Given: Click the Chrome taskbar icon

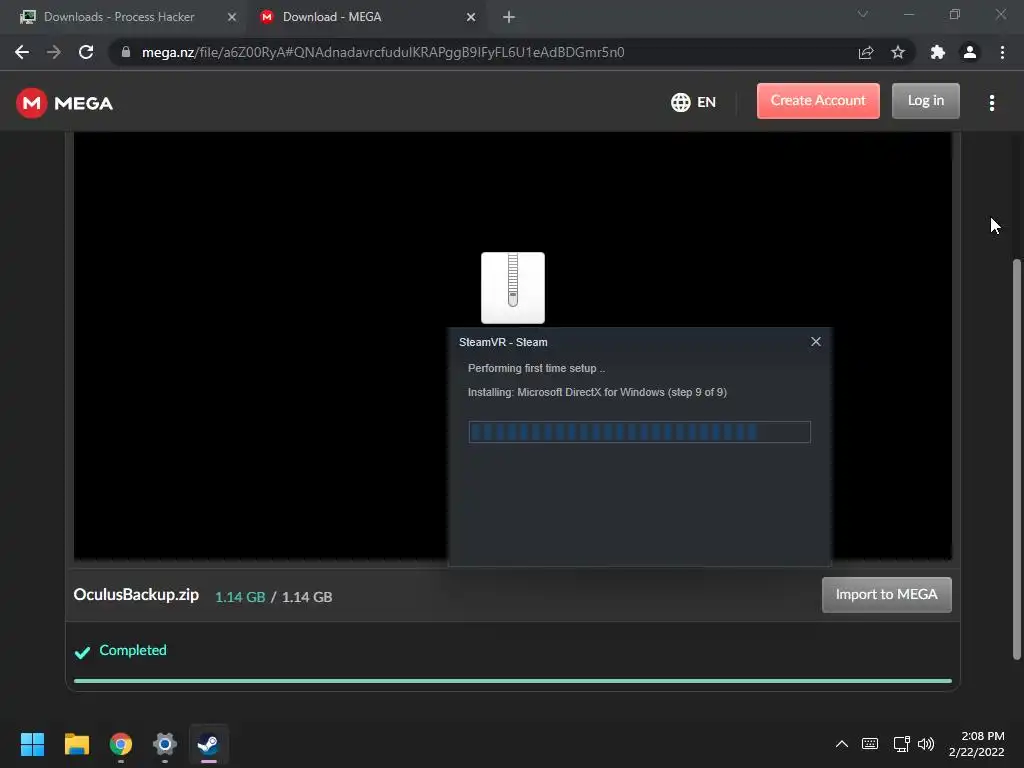Looking at the screenshot, I should pos(121,744).
